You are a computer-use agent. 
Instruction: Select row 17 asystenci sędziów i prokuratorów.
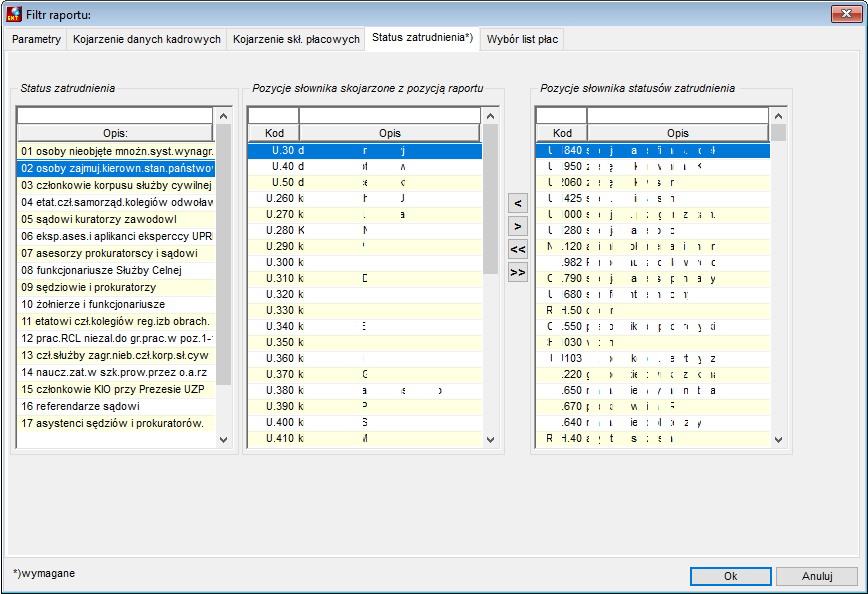[116, 423]
